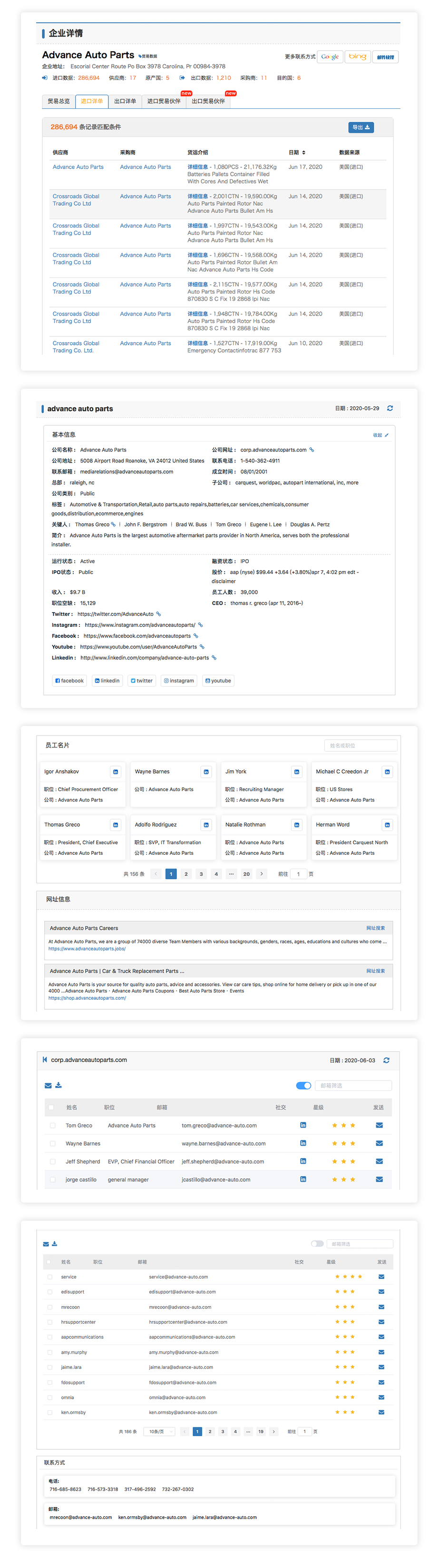
Task: Switch to the 贸易总览 tab
Action: tap(58, 101)
